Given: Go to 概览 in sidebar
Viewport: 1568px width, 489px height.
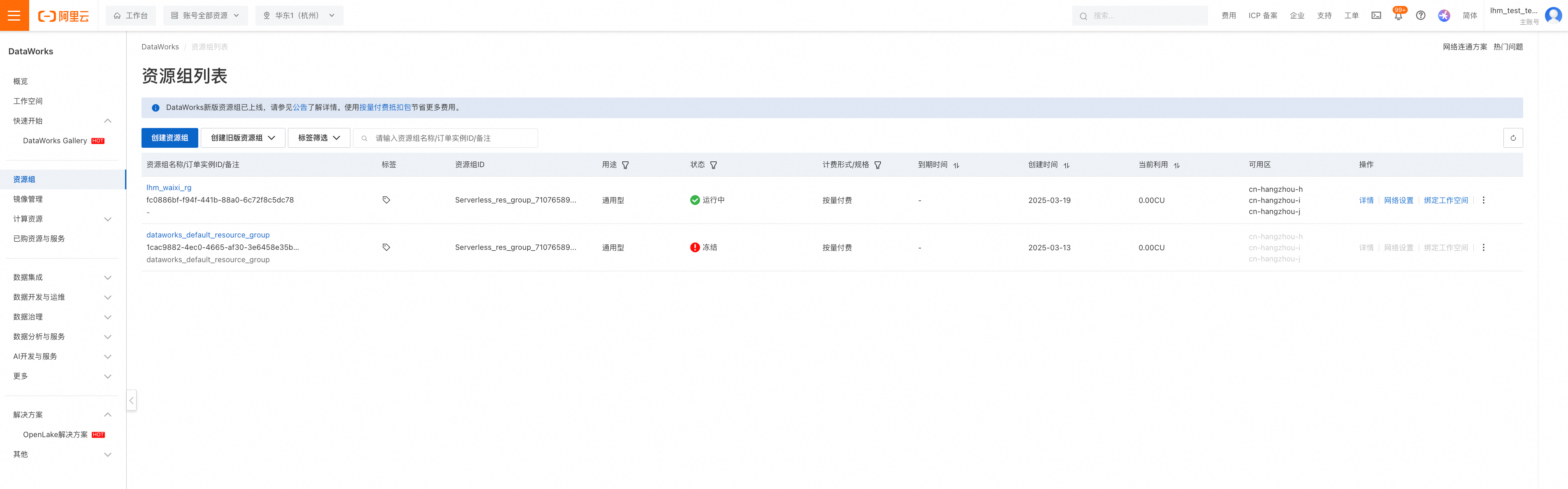Looking at the screenshot, I should (21, 81).
